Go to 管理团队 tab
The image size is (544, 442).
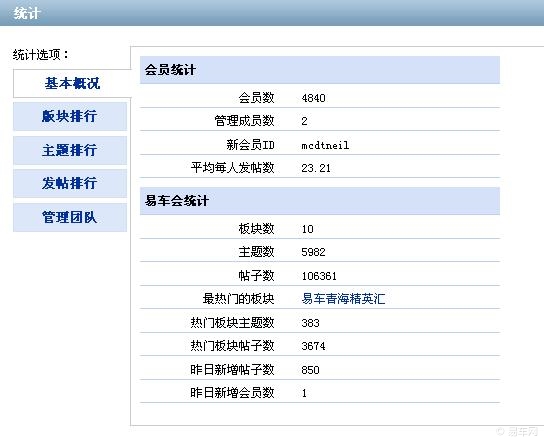70,218
